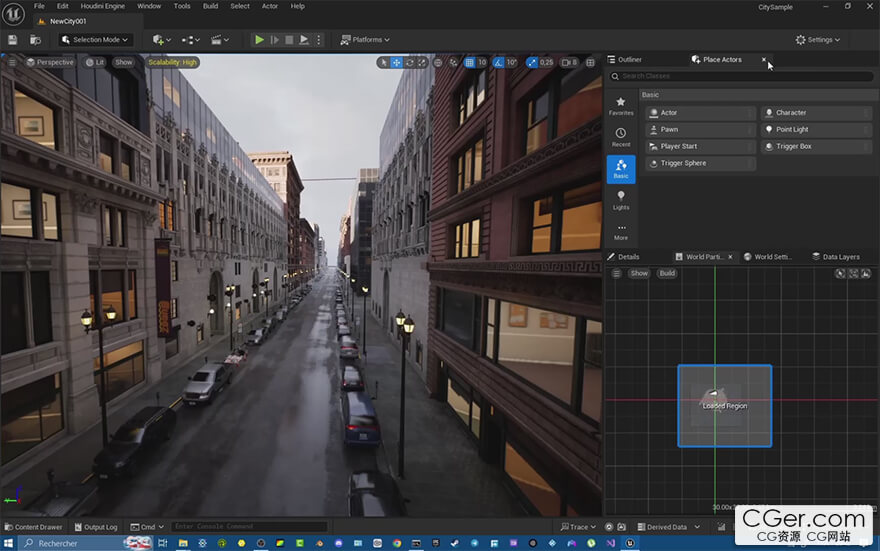The image size is (880, 551).
Task: Expand the Platforms dropdown
Action: click(366, 40)
